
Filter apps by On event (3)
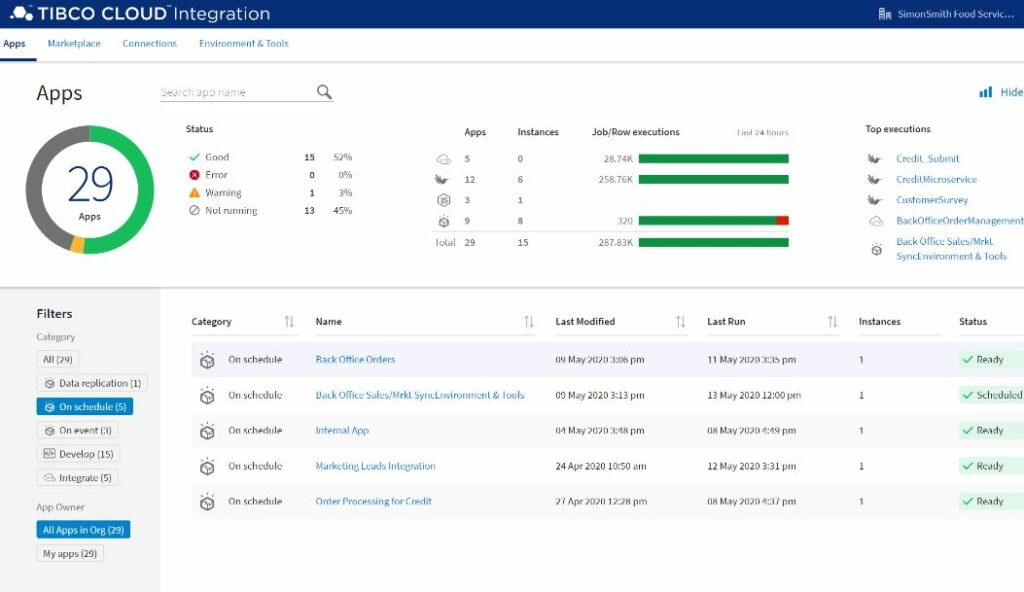78,431
